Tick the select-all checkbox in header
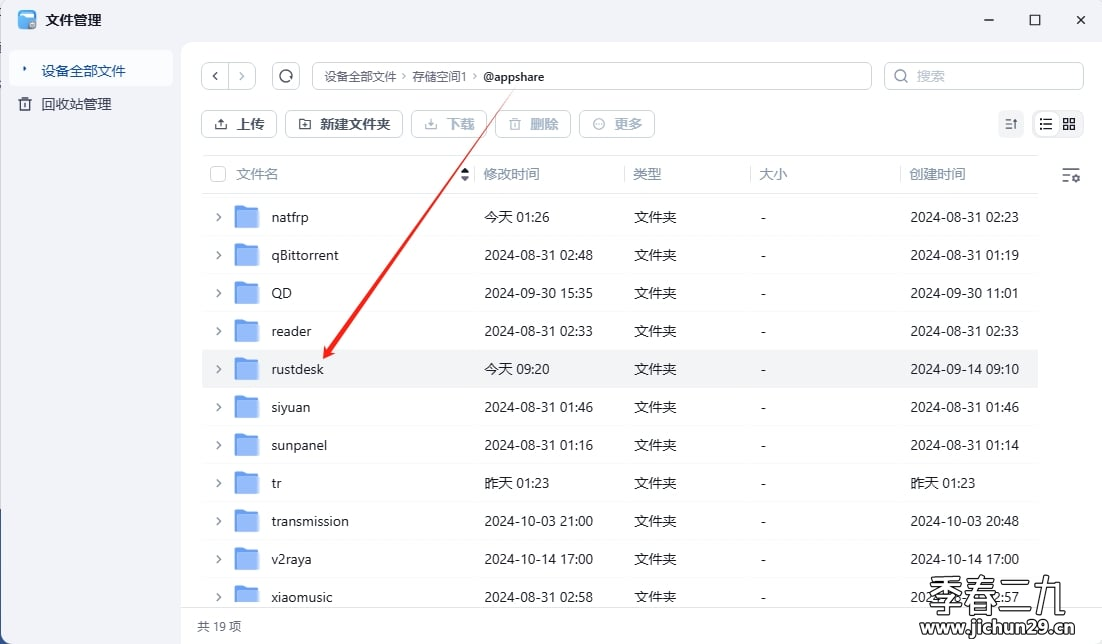Screen dimensions: 1102x644 pyautogui.click(x=218, y=174)
